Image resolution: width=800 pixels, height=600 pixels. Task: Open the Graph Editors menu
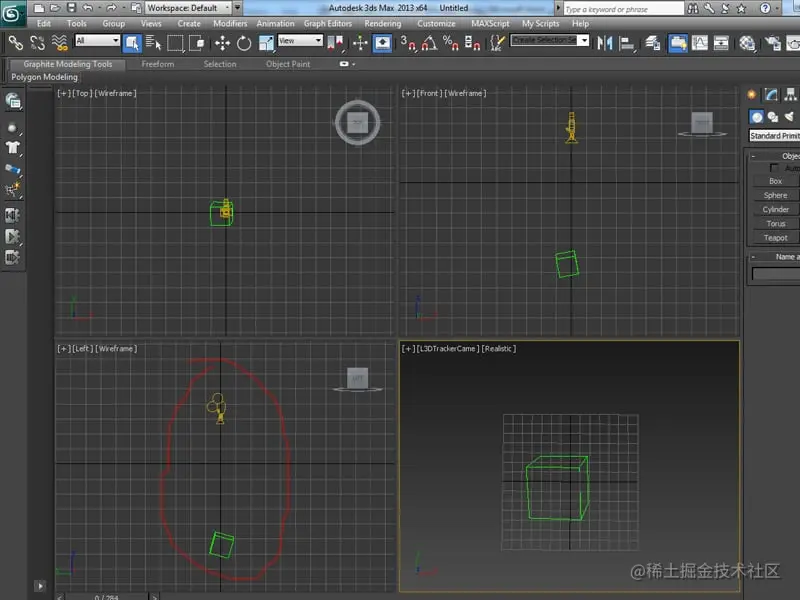(328, 23)
